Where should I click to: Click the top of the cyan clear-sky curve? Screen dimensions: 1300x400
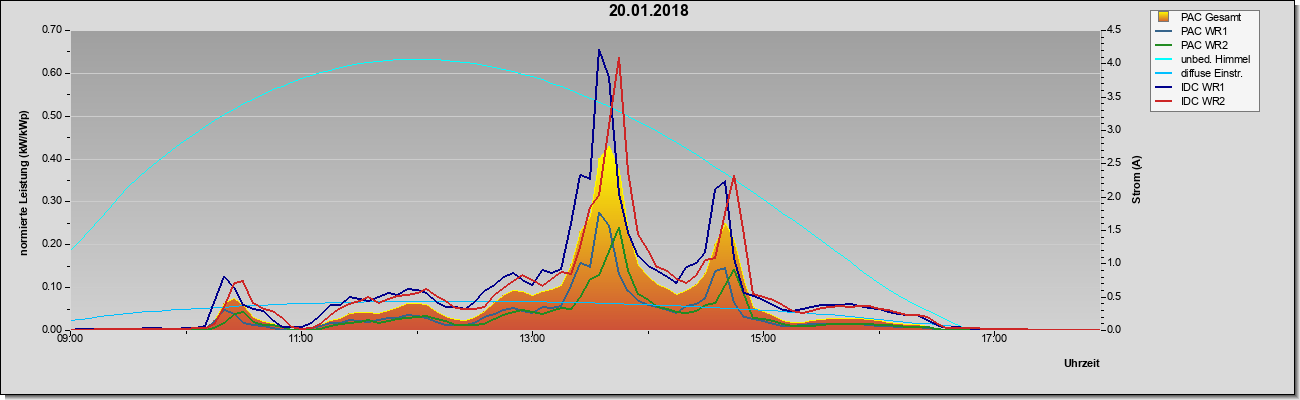point(415,59)
